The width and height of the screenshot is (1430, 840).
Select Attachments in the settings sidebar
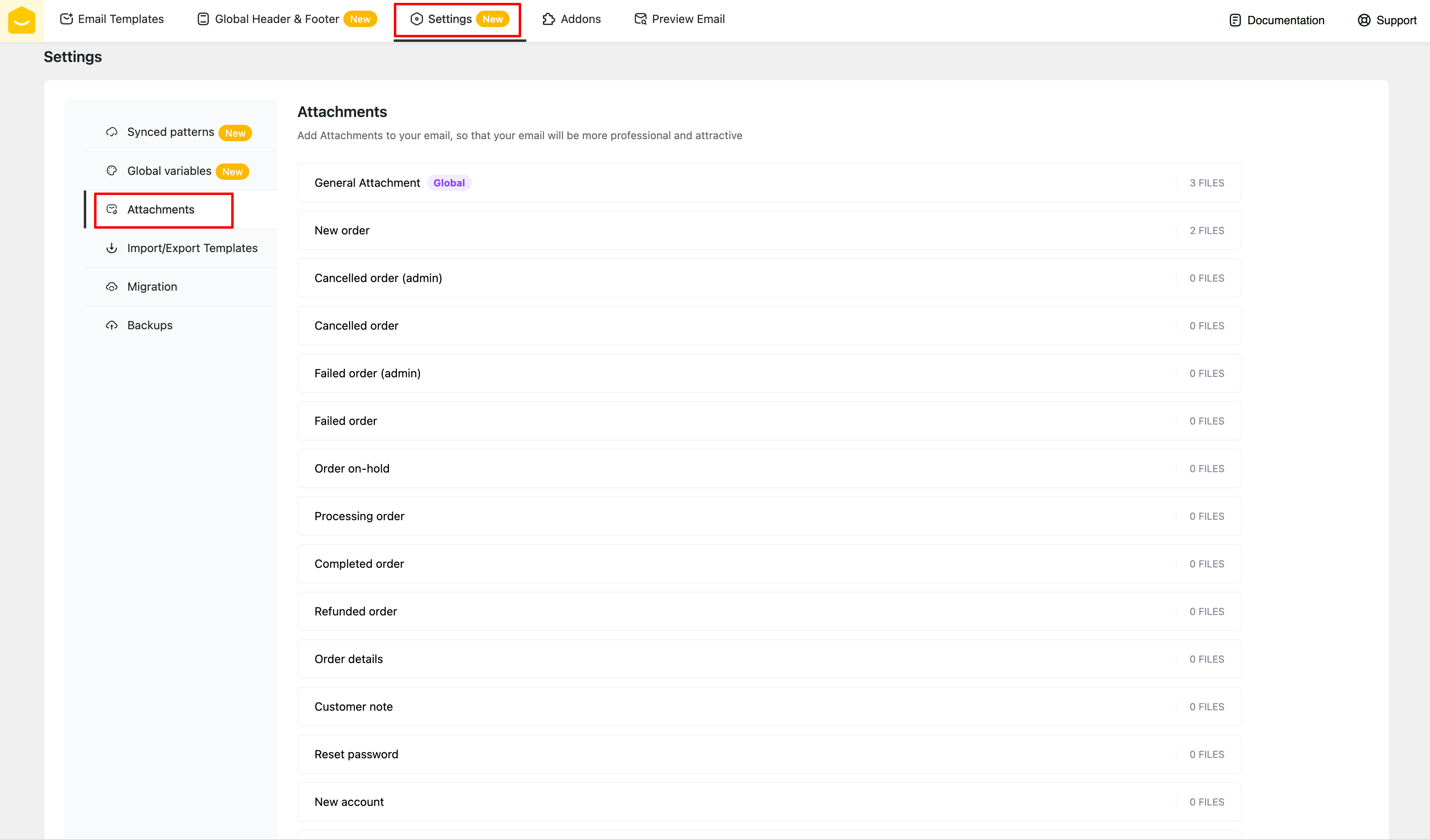(161, 209)
